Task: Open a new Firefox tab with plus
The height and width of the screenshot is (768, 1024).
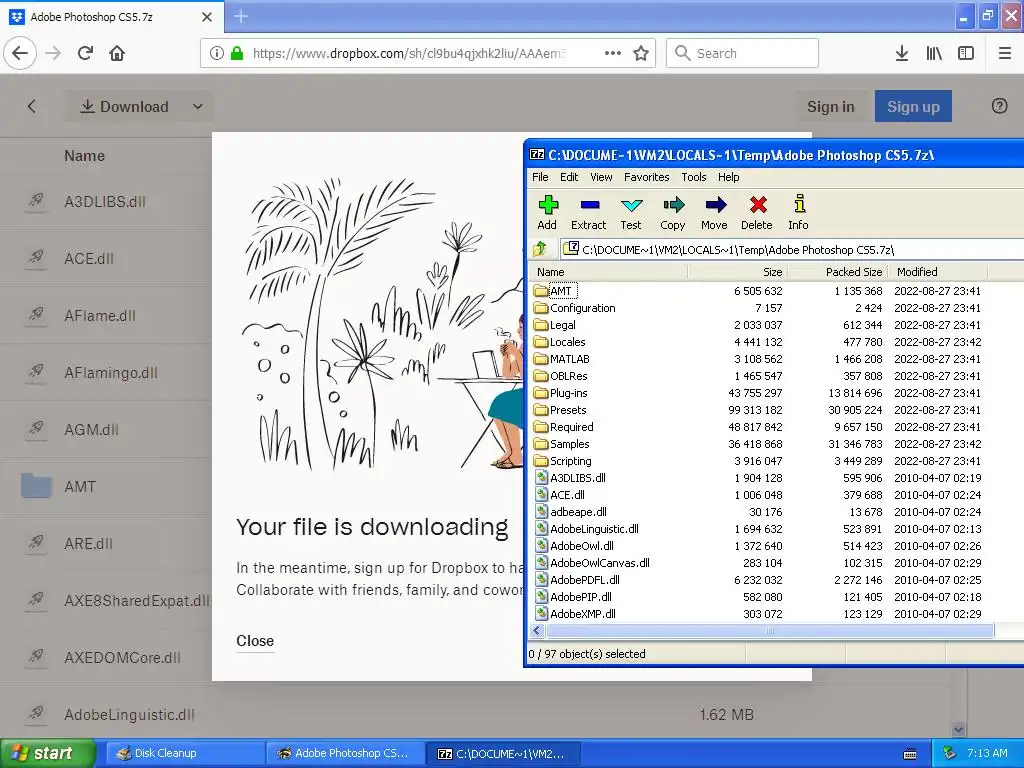Action: pos(241,16)
